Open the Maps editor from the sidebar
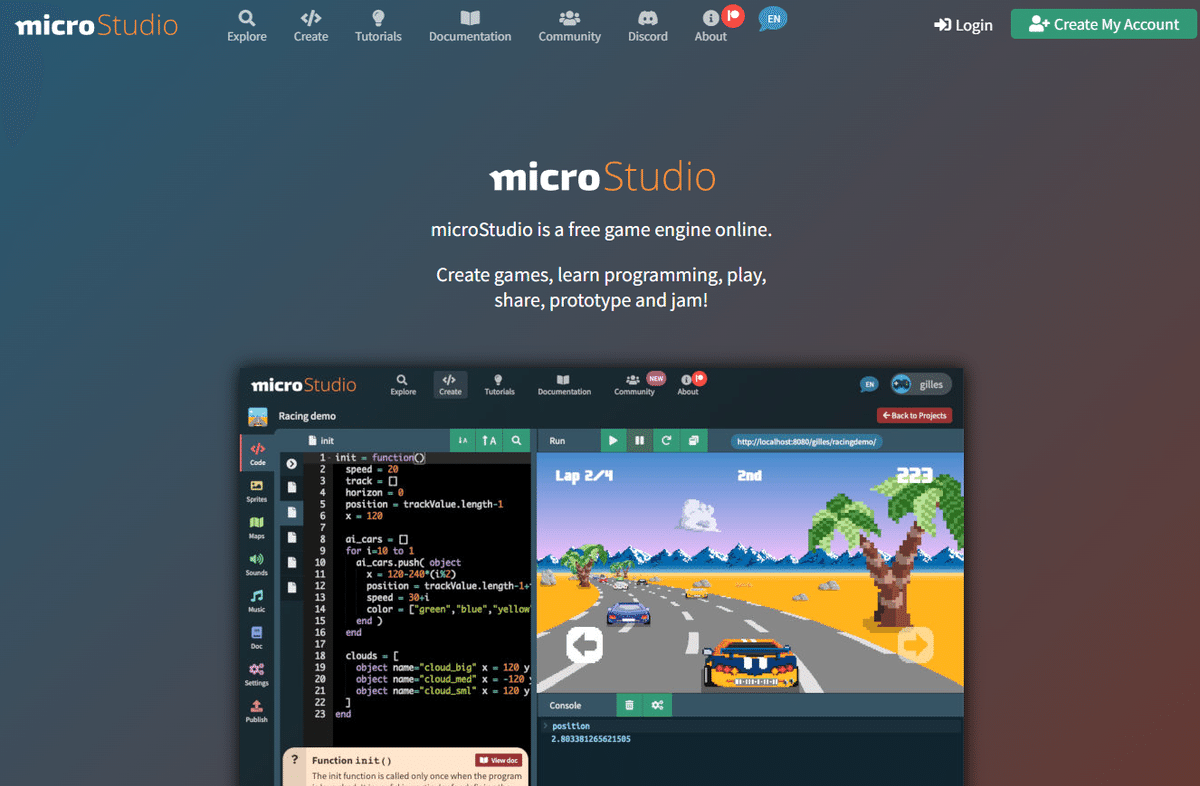 257,527
